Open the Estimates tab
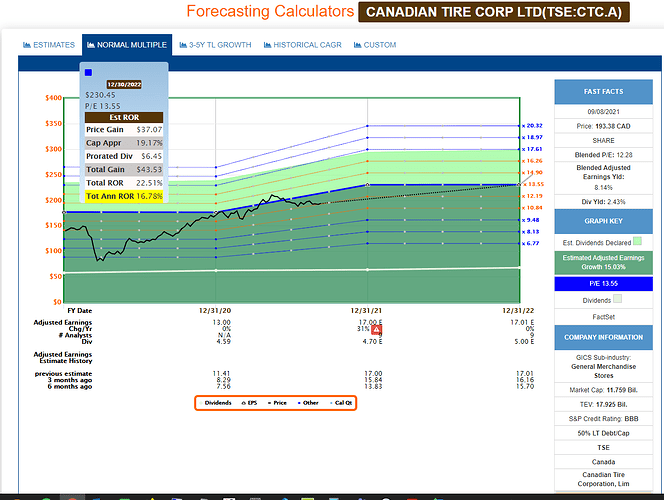This screenshot has height=500, width=664. click(48, 45)
